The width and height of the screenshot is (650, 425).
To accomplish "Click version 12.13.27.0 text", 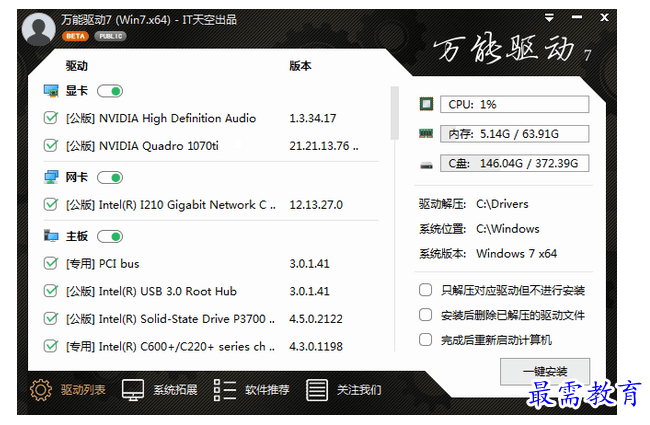I will coord(316,205).
